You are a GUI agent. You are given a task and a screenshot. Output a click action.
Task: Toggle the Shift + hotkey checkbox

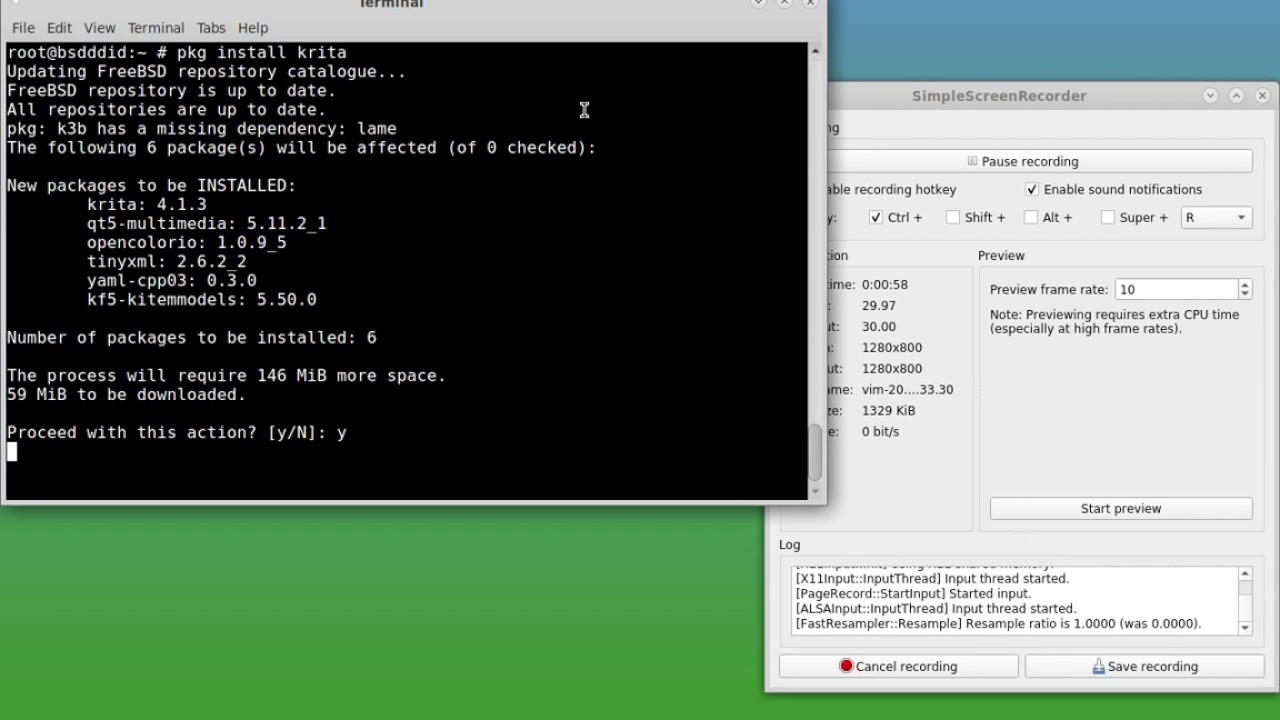coord(953,217)
